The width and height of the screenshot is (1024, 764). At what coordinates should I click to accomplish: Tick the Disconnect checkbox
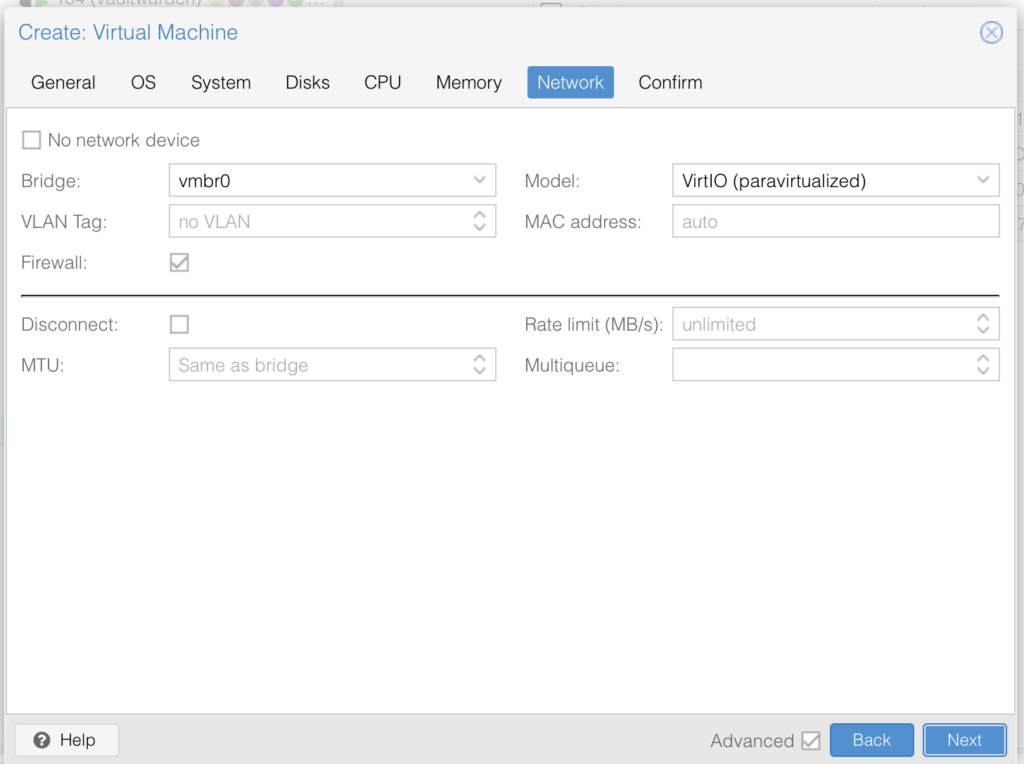pos(179,324)
